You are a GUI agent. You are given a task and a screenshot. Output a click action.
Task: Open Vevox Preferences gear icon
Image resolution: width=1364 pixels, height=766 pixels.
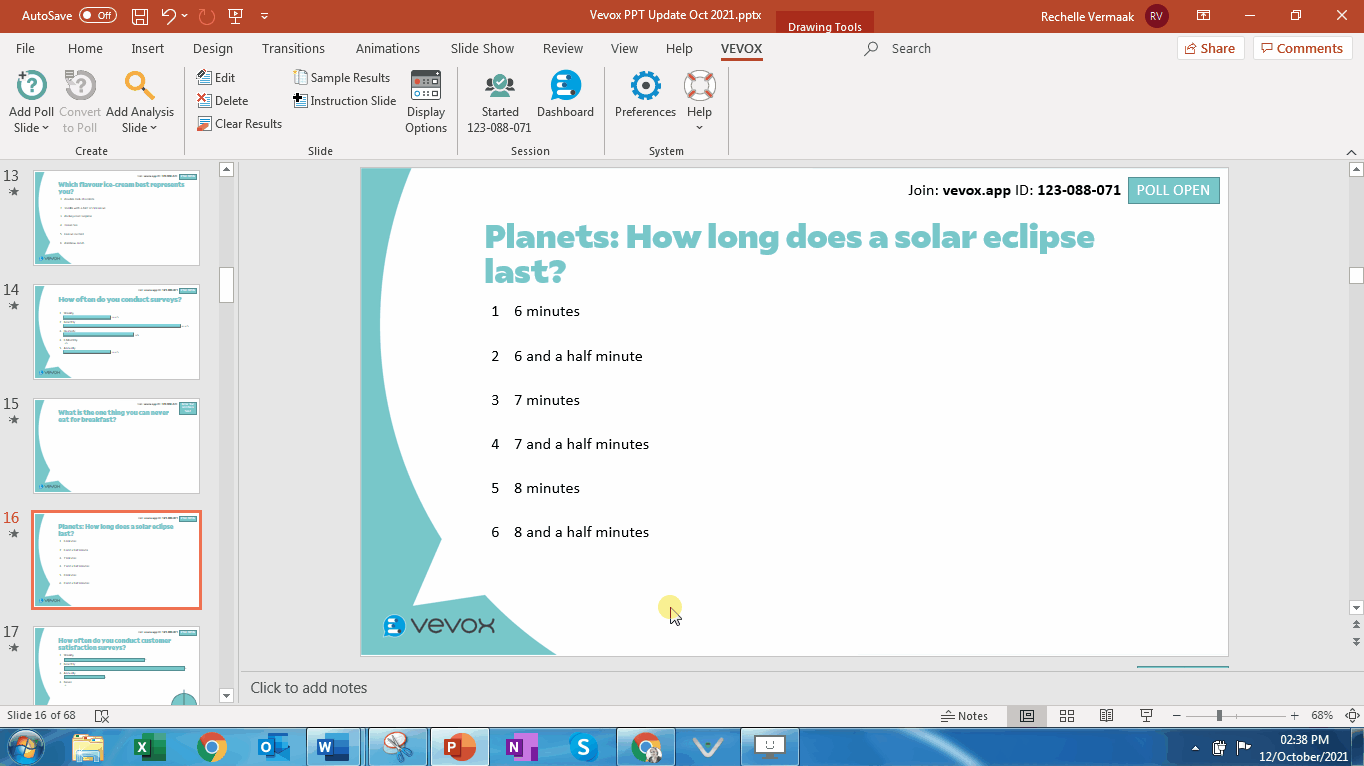[x=645, y=86]
